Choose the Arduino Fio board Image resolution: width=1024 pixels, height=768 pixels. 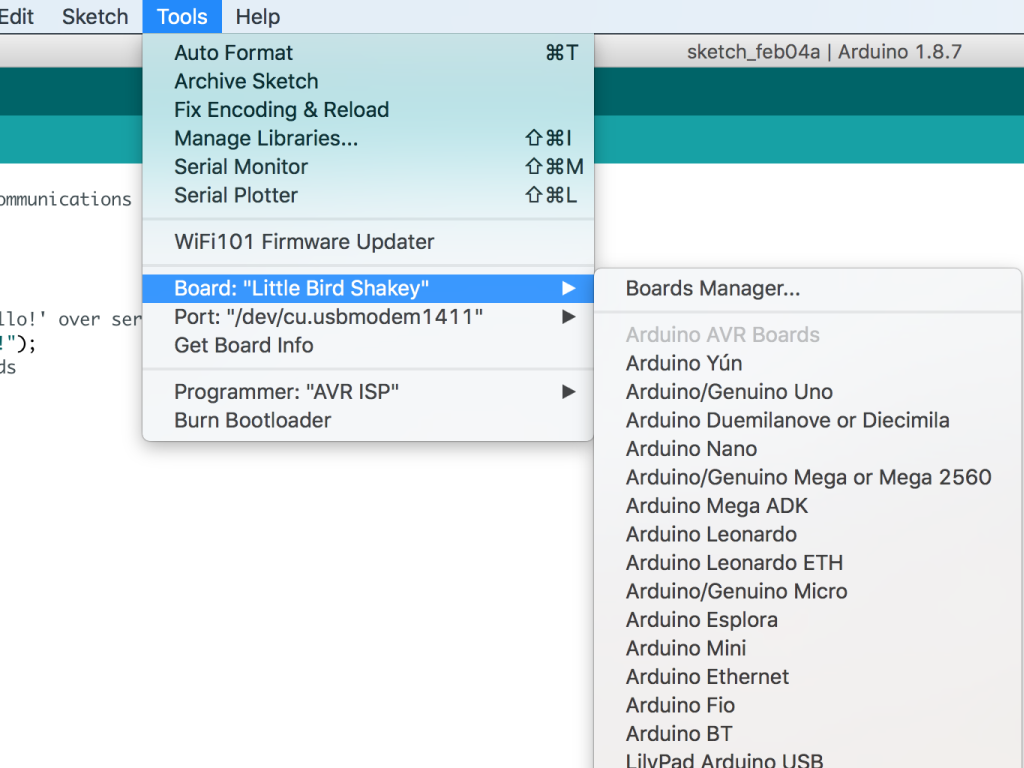click(808, 705)
